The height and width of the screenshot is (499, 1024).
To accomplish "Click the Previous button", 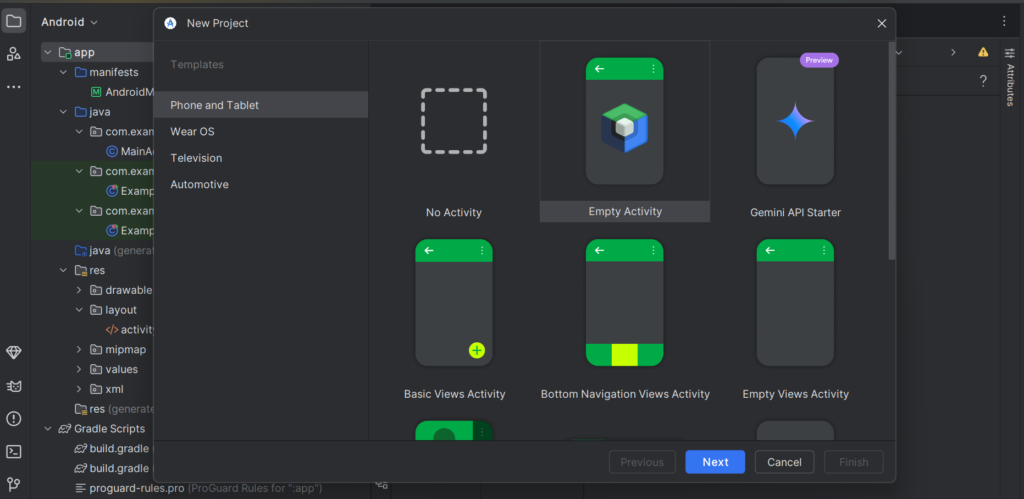I will pos(642,462).
